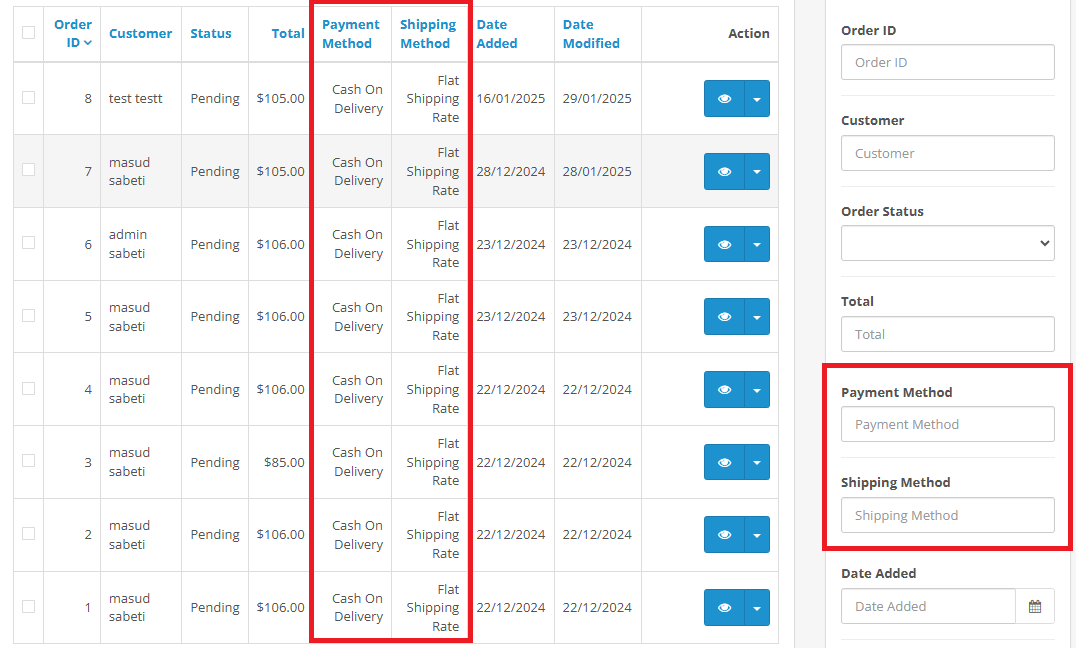Screen dimensions: 1076x648
Task: Sort orders by Customer column header
Action: tap(140, 33)
